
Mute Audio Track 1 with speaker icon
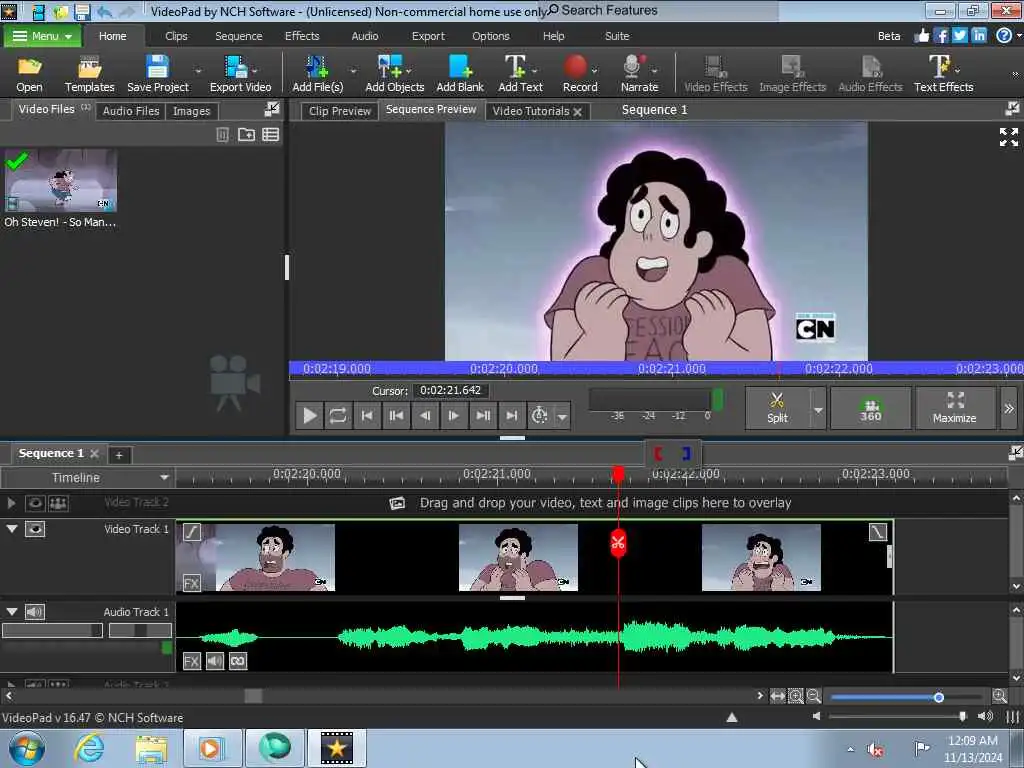click(x=35, y=612)
